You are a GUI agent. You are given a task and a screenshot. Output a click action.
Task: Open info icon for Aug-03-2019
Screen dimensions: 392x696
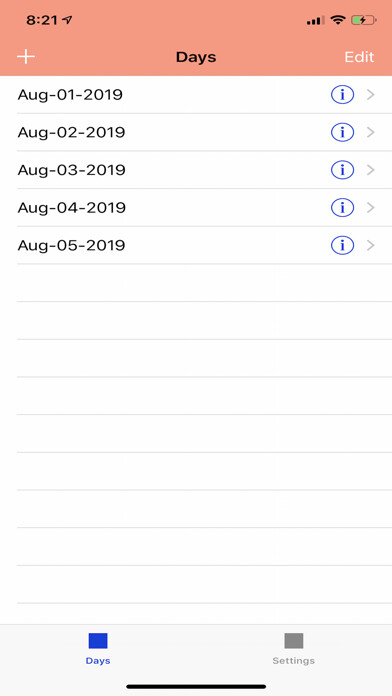[342, 170]
